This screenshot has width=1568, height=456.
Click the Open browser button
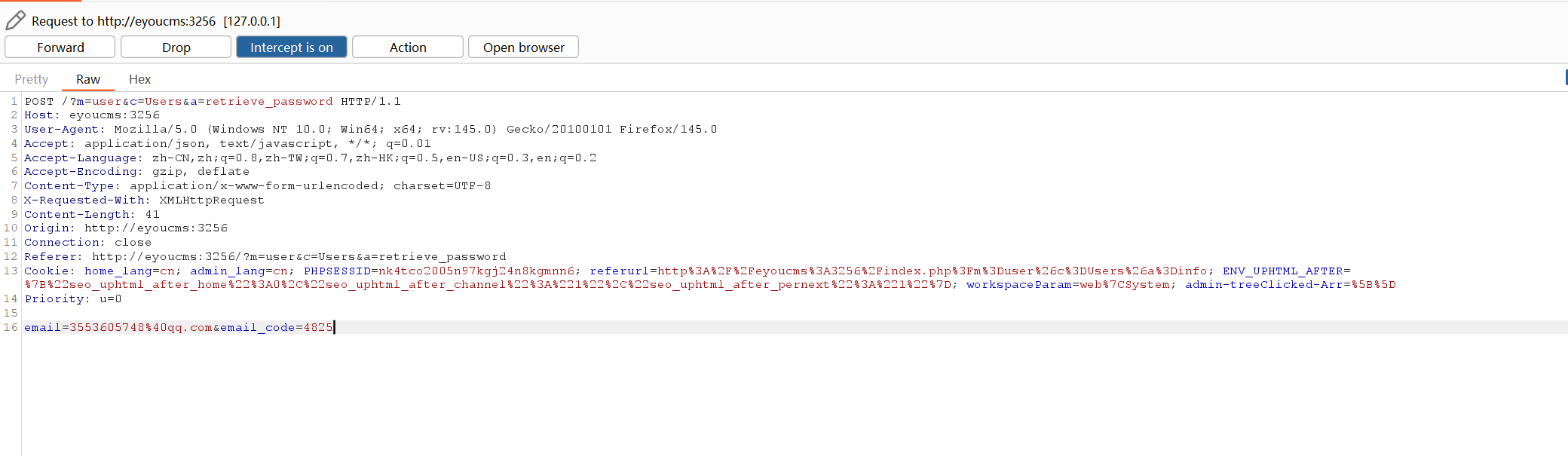tap(523, 47)
